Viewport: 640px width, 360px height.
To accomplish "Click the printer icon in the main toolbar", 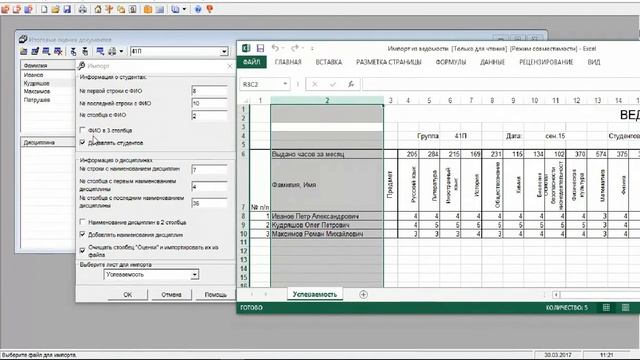I will (x=82, y=9).
